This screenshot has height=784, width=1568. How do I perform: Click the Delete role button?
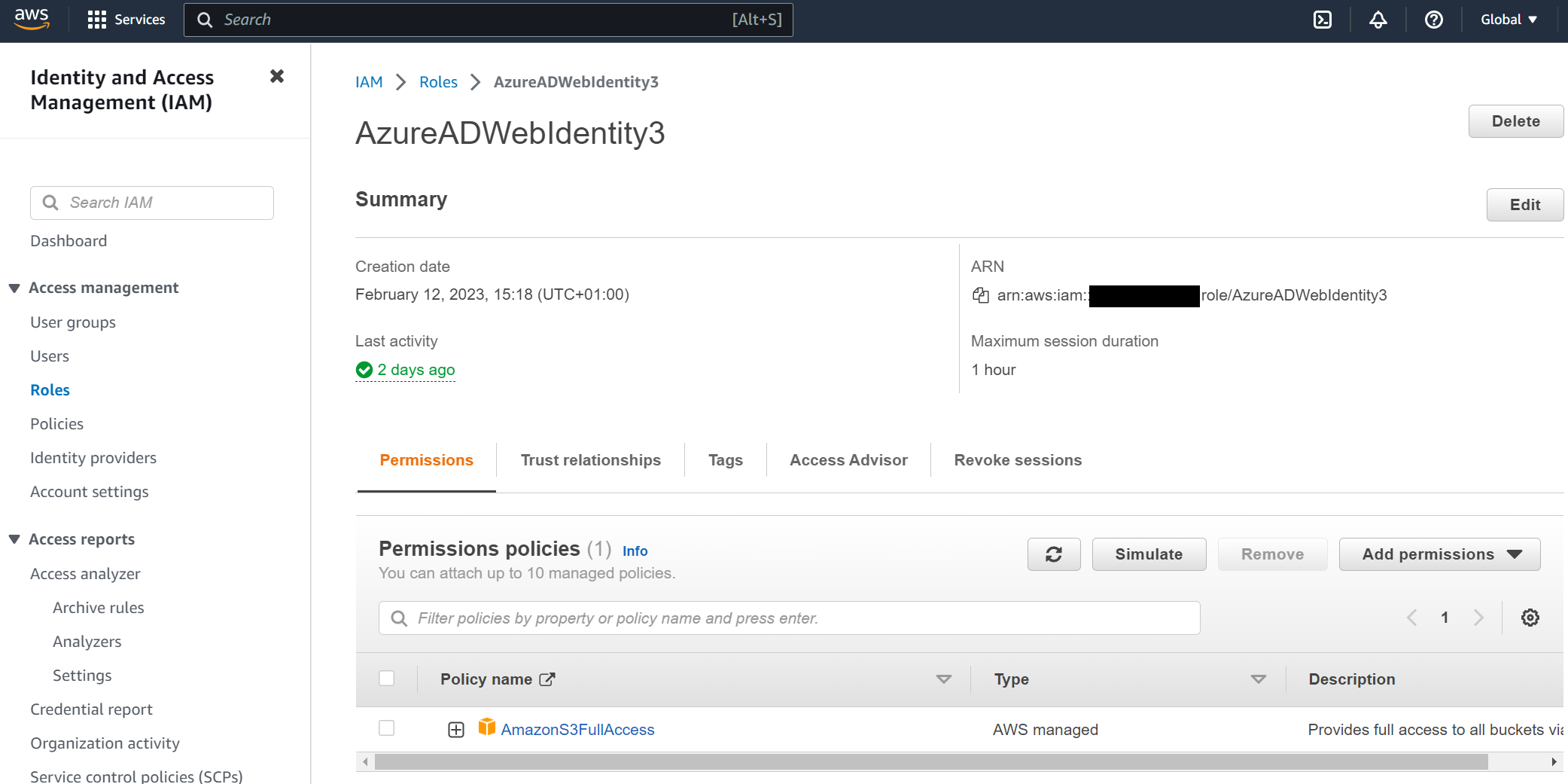tap(1516, 121)
